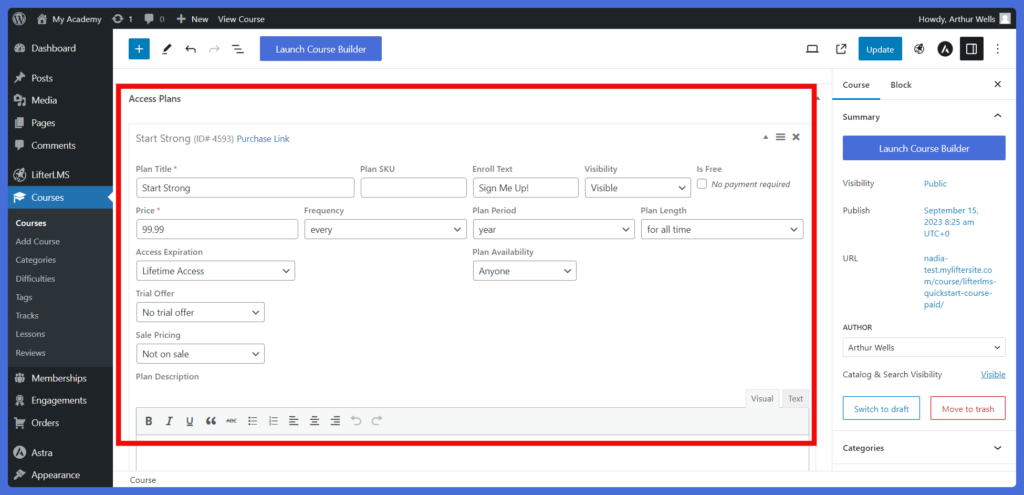Click the Plan Title field
Screen dimensions: 1024x495
pyautogui.click(x=245, y=188)
